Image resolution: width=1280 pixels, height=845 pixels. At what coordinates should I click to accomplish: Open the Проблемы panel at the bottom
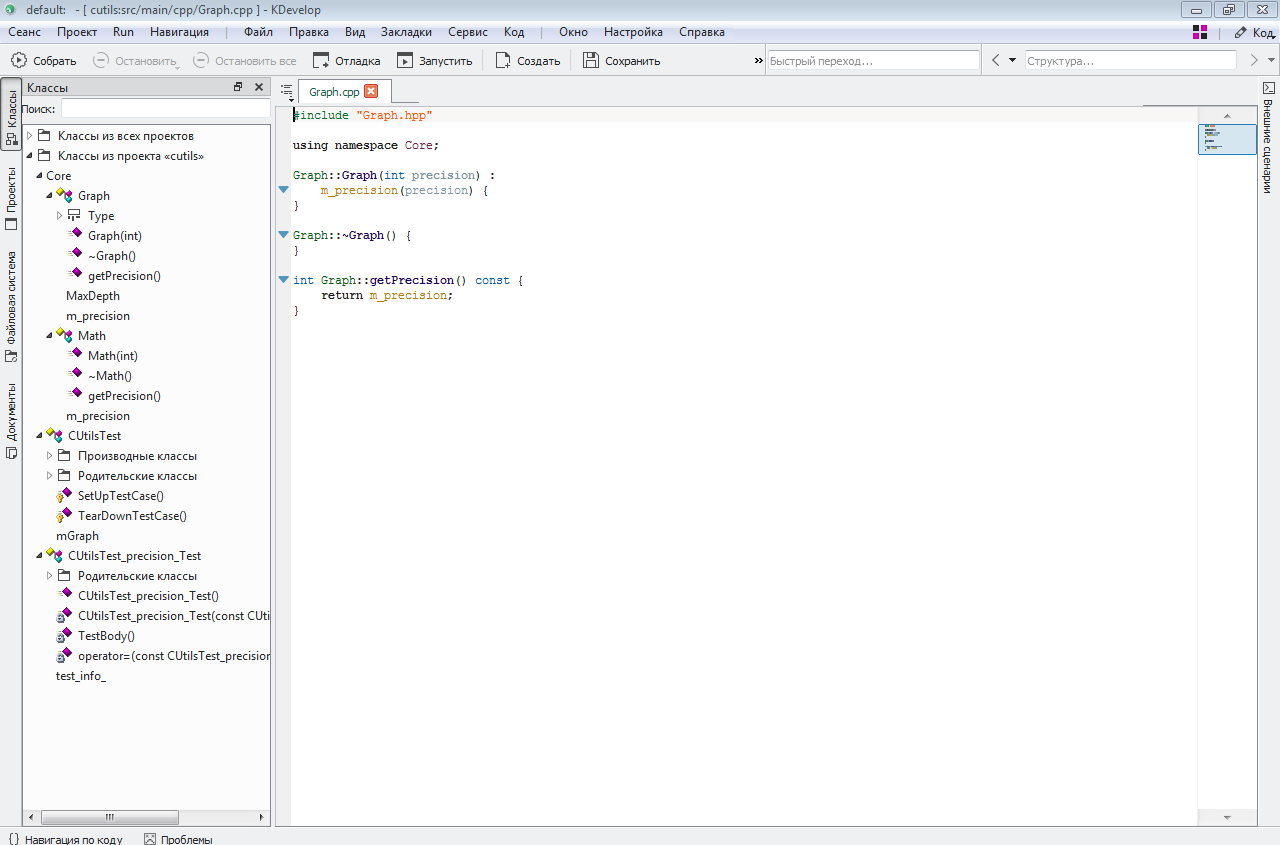click(x=178, y=839)
